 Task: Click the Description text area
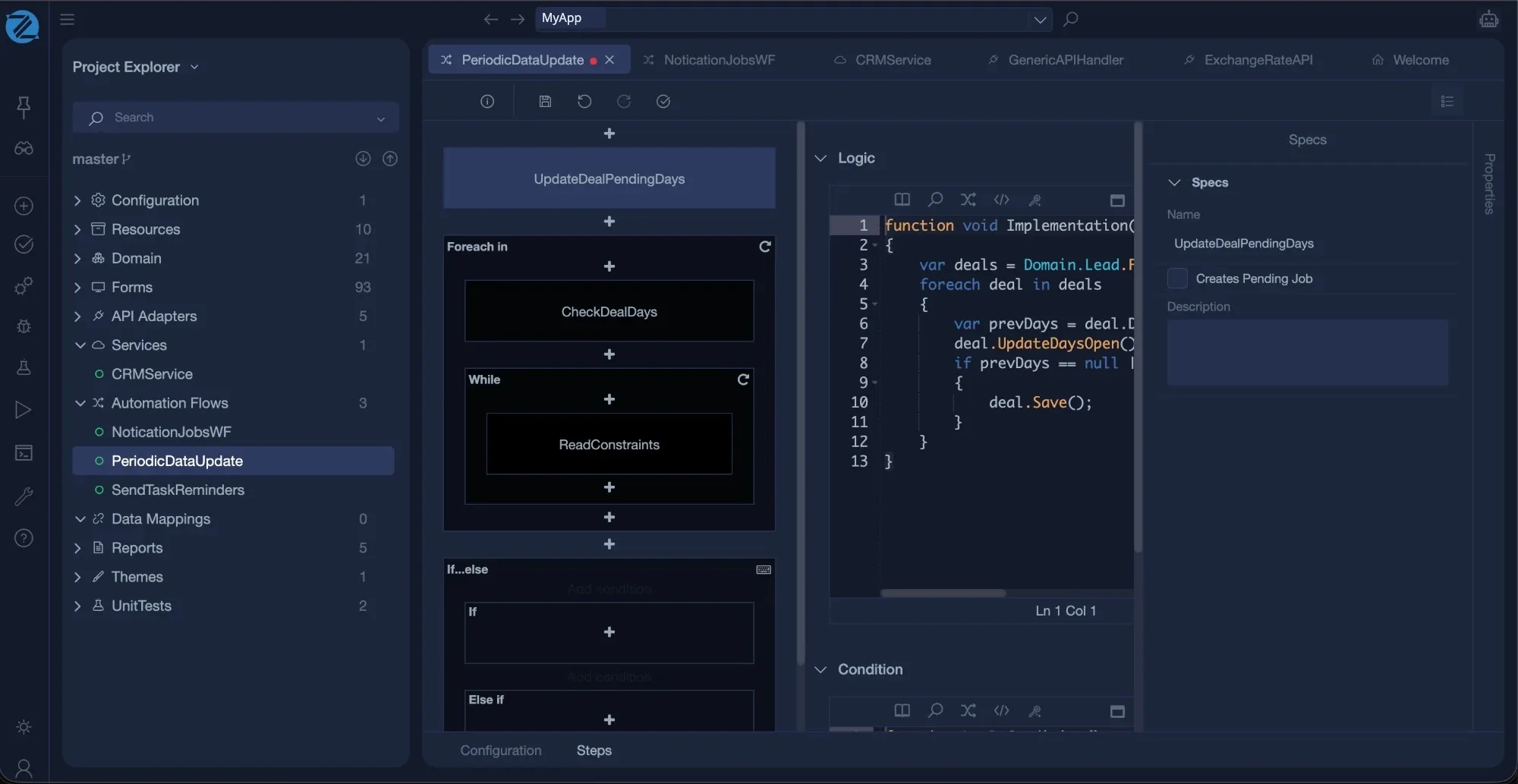coord(1307,353)
